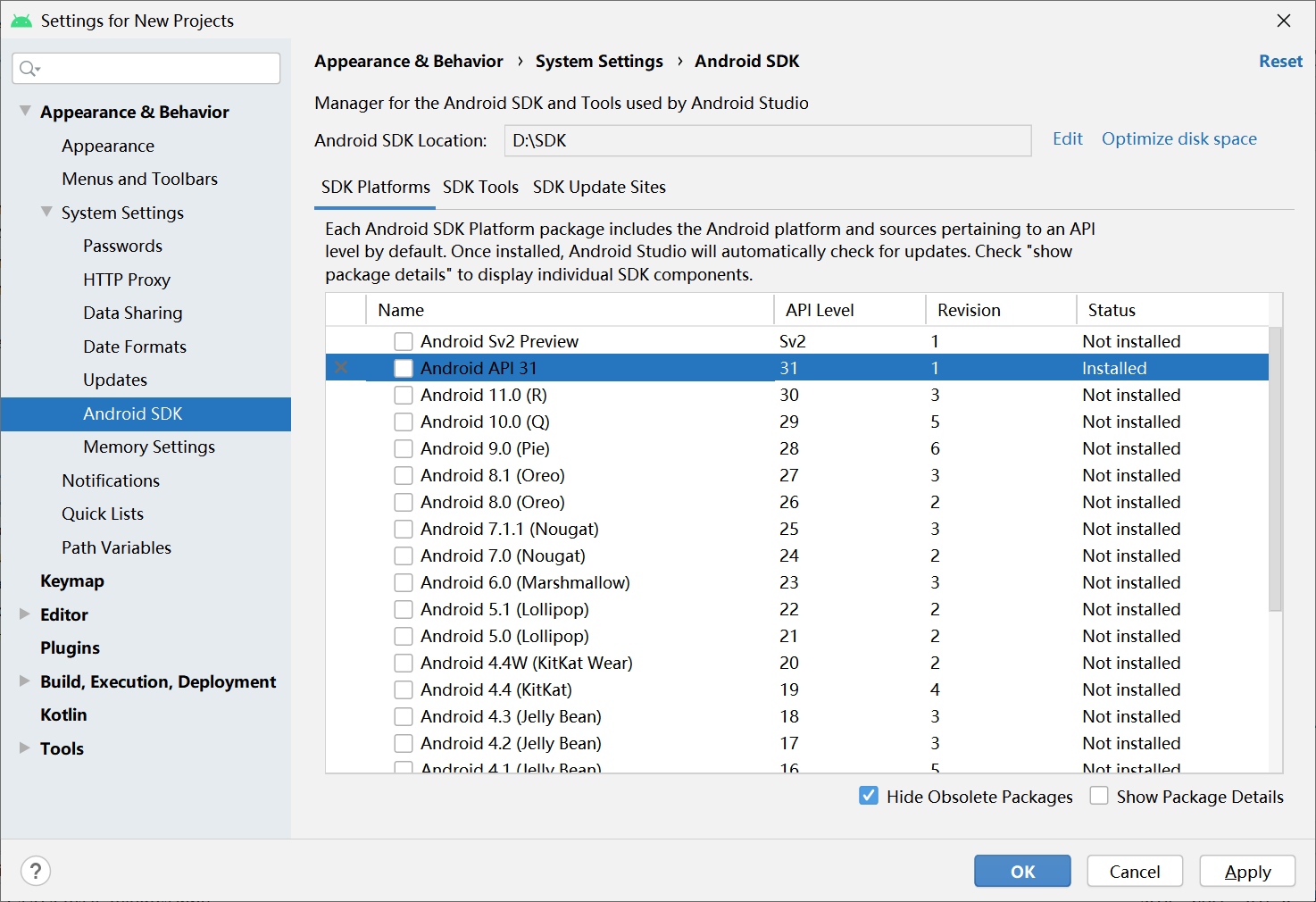Viewport: 1316px width, 902px height.
Task: Select Updates in the settings tree
Action: 115,380
